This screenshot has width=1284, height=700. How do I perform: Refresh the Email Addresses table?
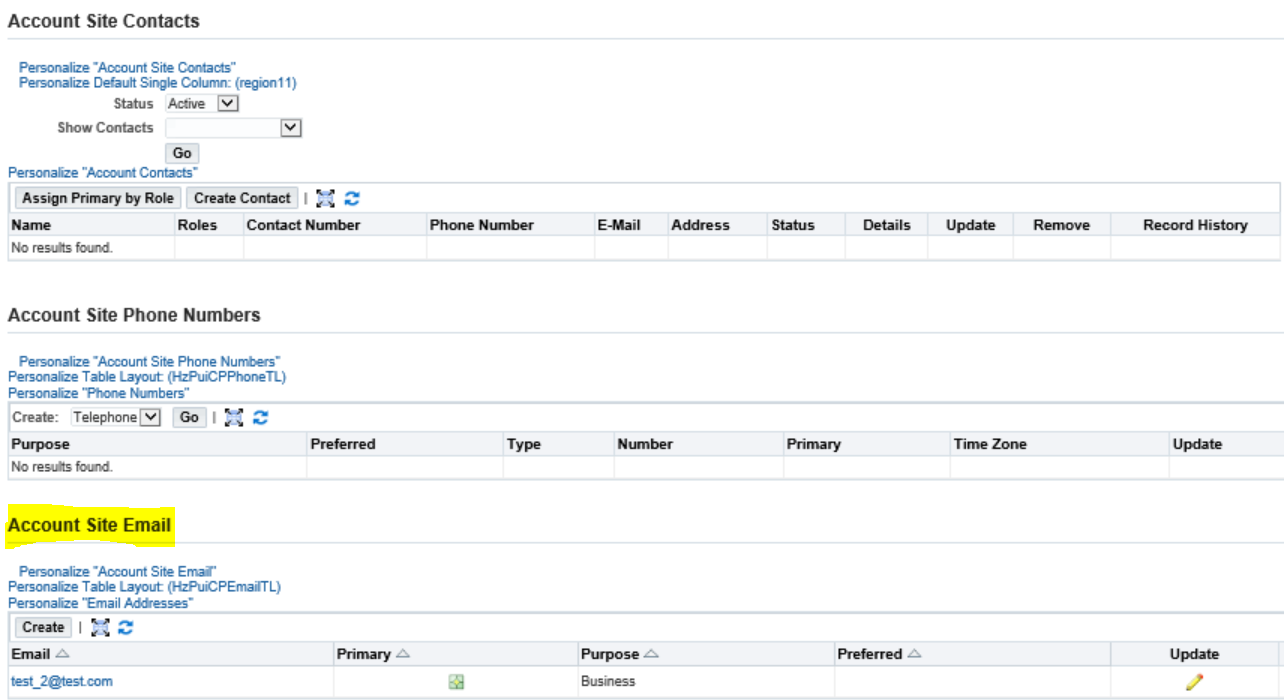tap(126, 628)
